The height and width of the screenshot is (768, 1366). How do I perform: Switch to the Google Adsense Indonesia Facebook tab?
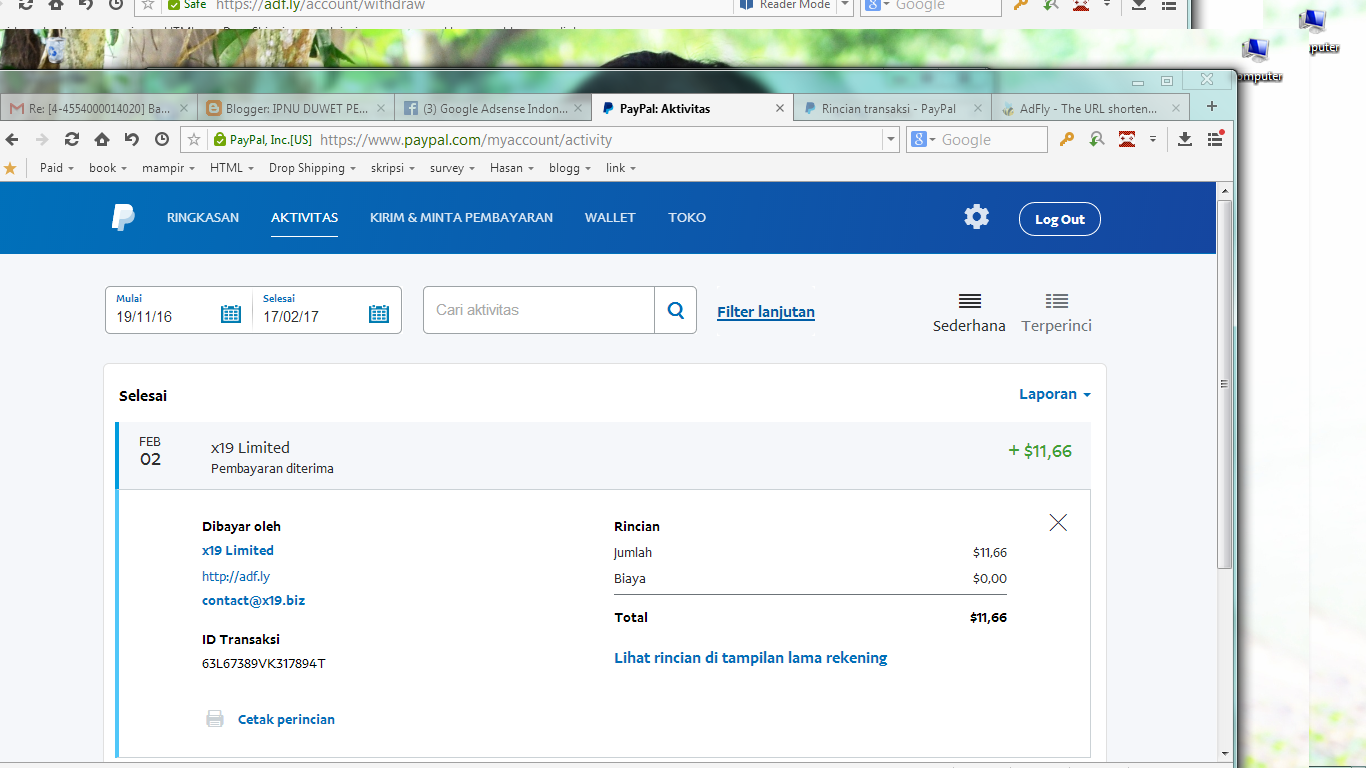494,108
